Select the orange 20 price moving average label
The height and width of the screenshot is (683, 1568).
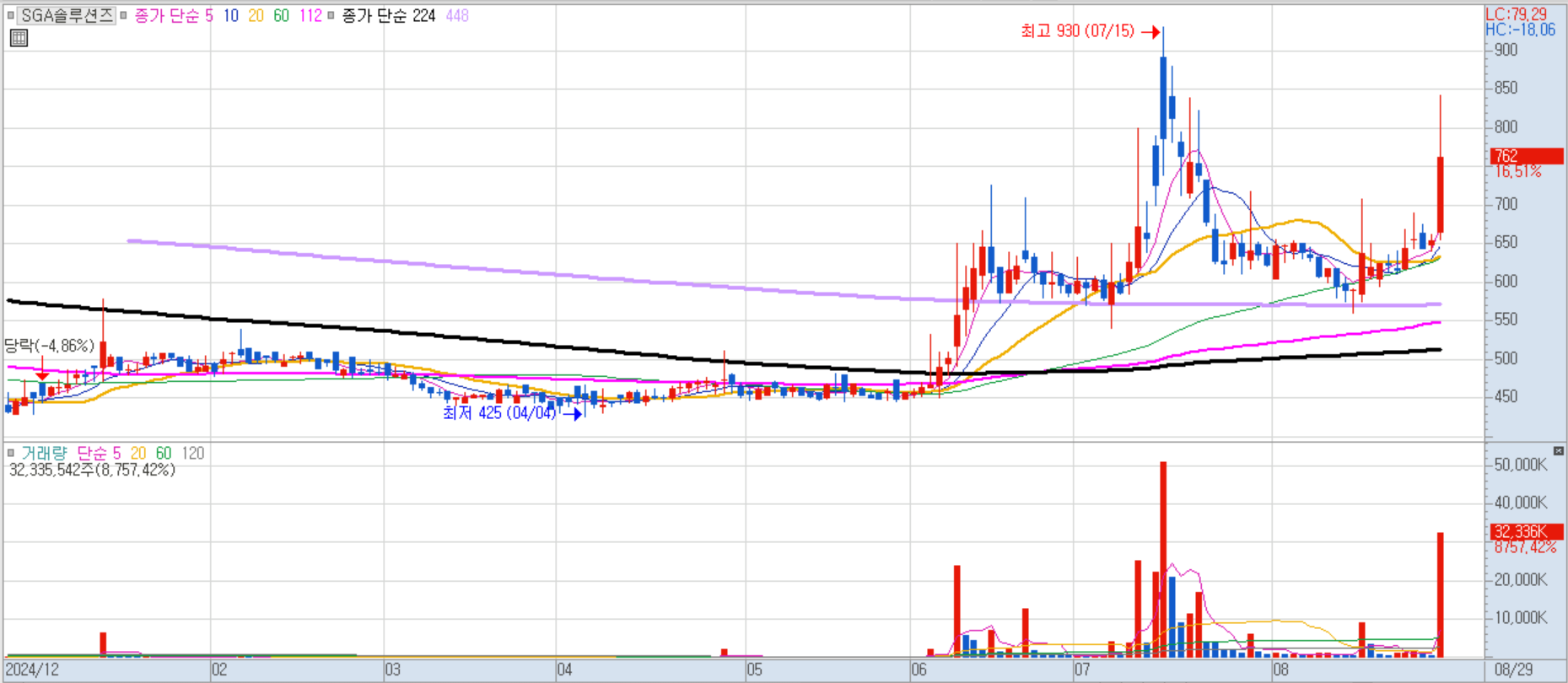point(256,15)
